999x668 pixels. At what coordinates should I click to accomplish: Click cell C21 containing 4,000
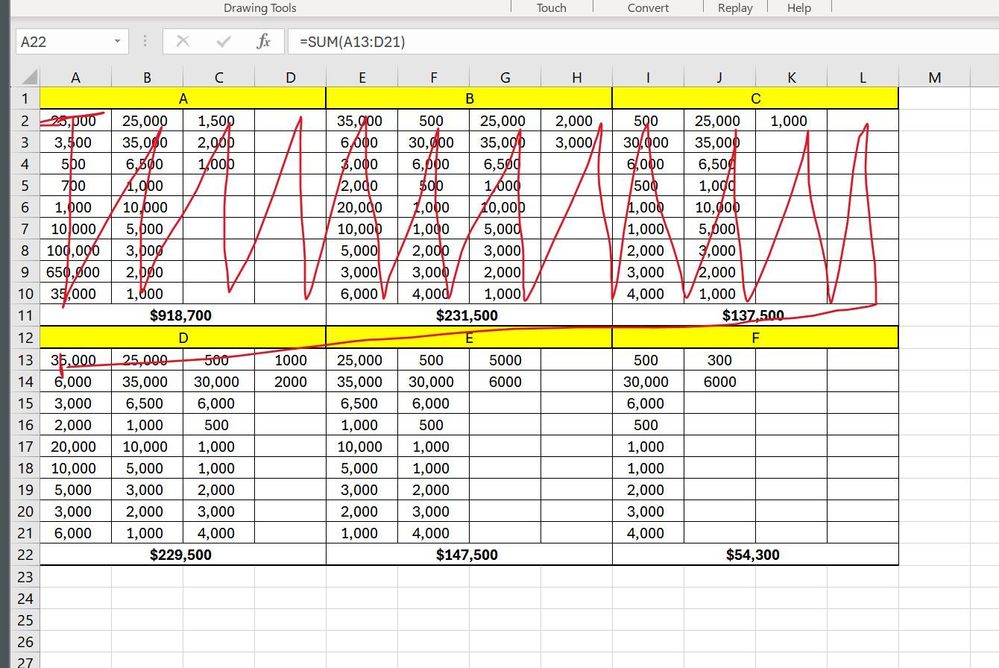219,533
